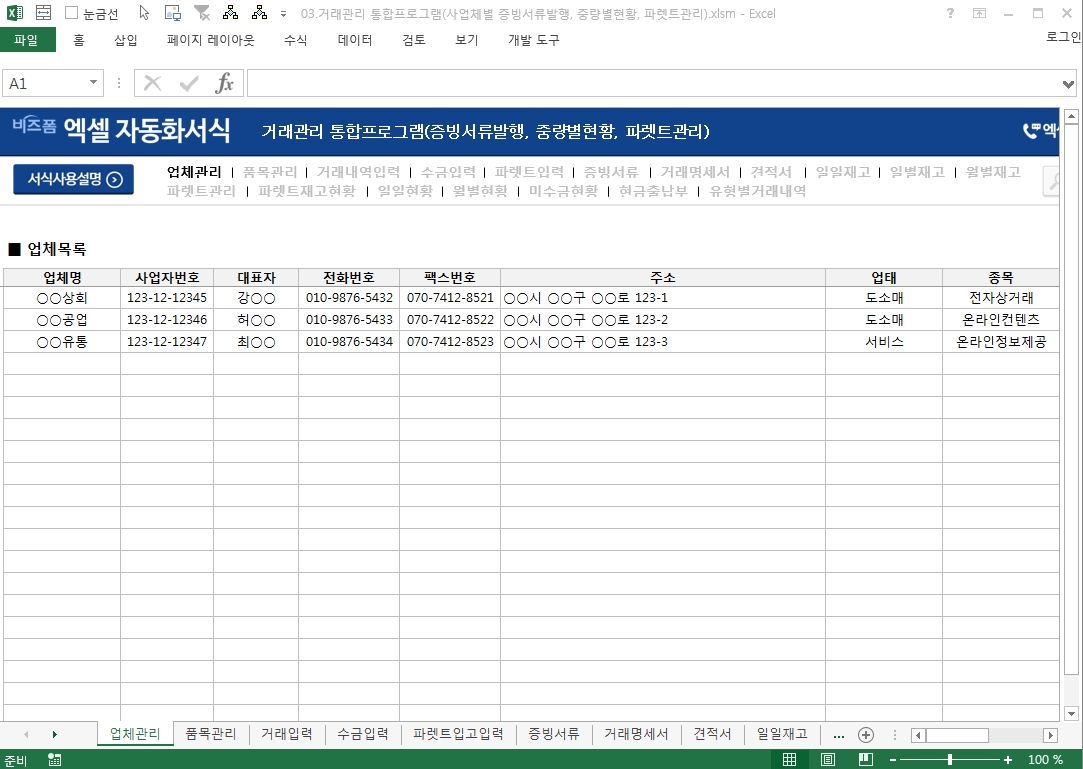Click the clear filter funnel icon
The image size is (1083, 769).
click(202, 12)
